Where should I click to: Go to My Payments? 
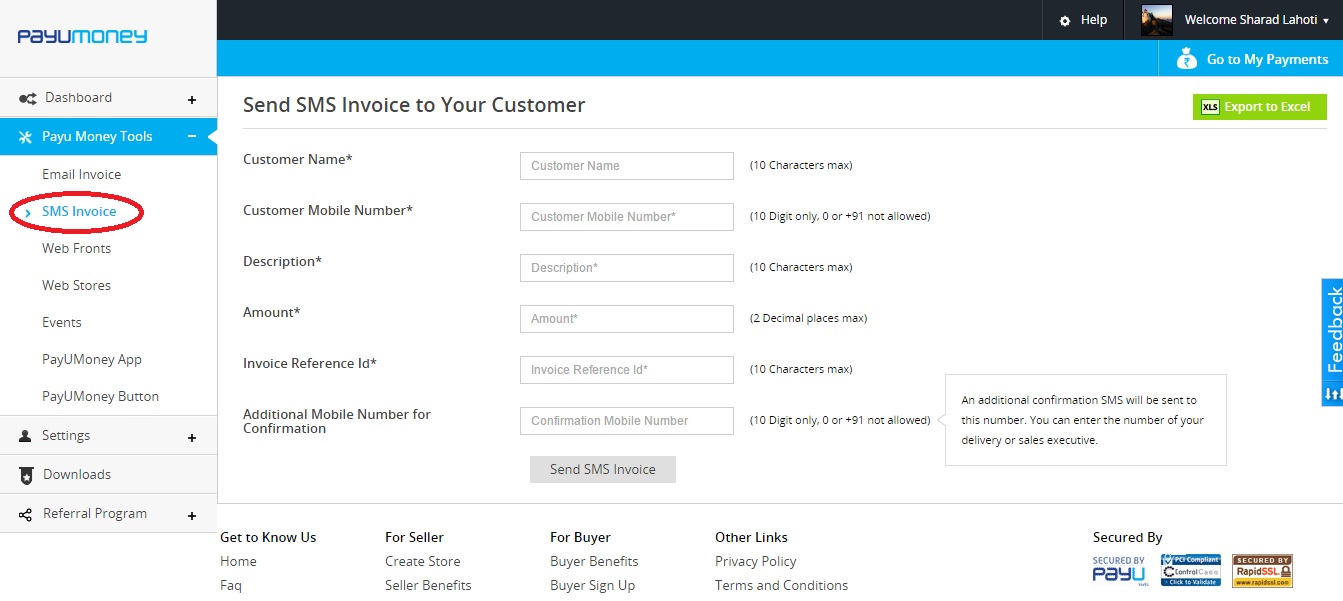coord(1251,59)
